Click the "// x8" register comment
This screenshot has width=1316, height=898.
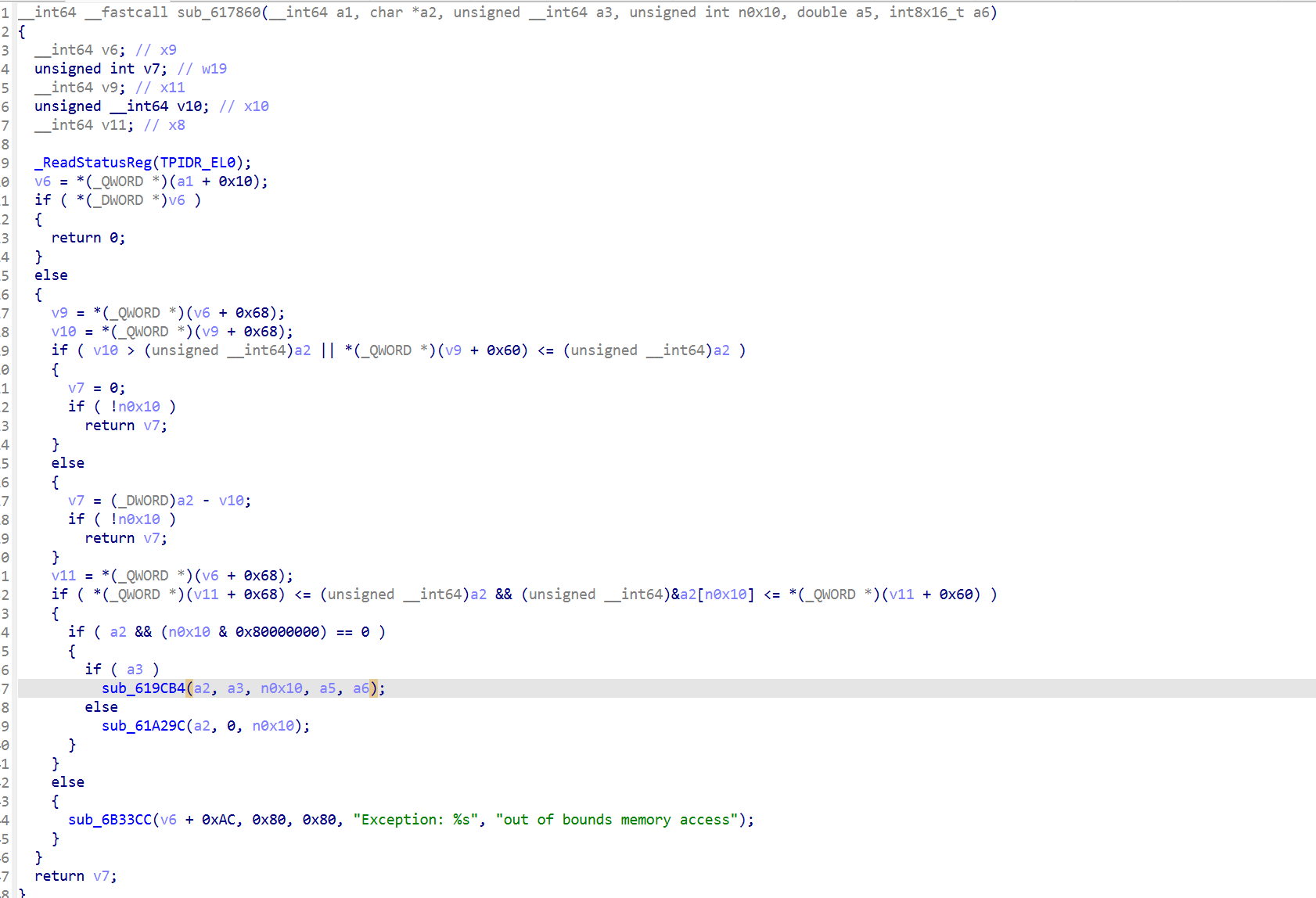164,125
